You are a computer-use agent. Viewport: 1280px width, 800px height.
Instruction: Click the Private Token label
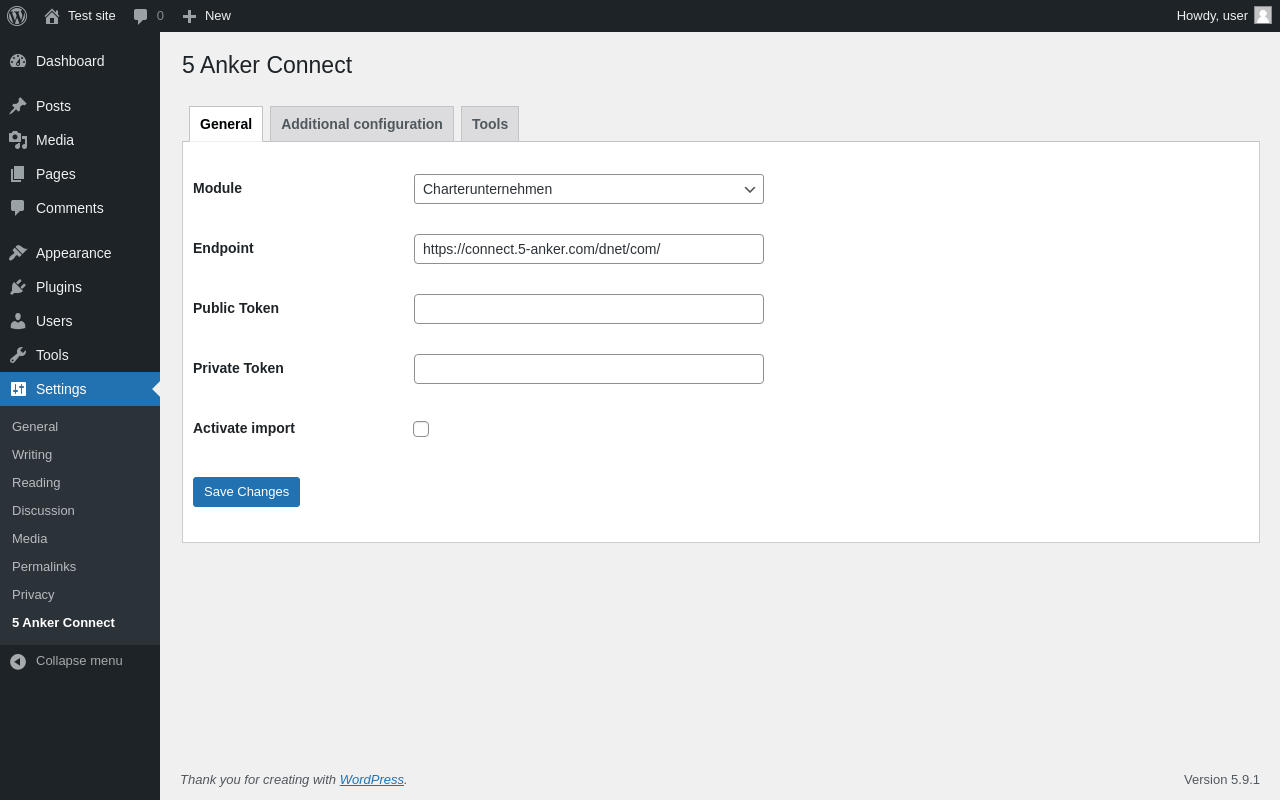[x=238, y=368]
